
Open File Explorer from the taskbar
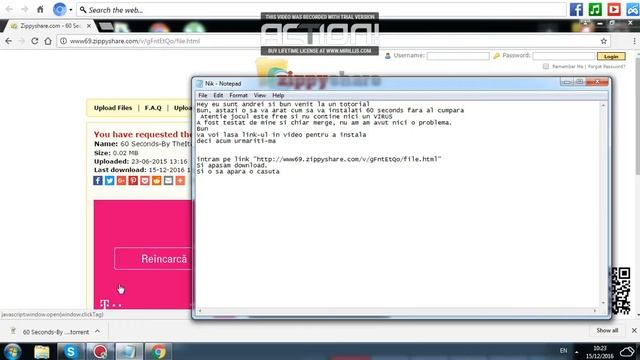(42, 351)
